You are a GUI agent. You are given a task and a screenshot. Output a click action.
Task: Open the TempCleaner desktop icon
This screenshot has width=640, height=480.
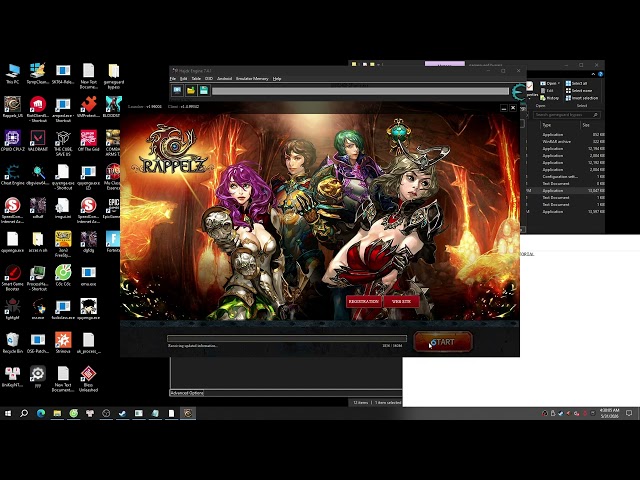point(38,74)
